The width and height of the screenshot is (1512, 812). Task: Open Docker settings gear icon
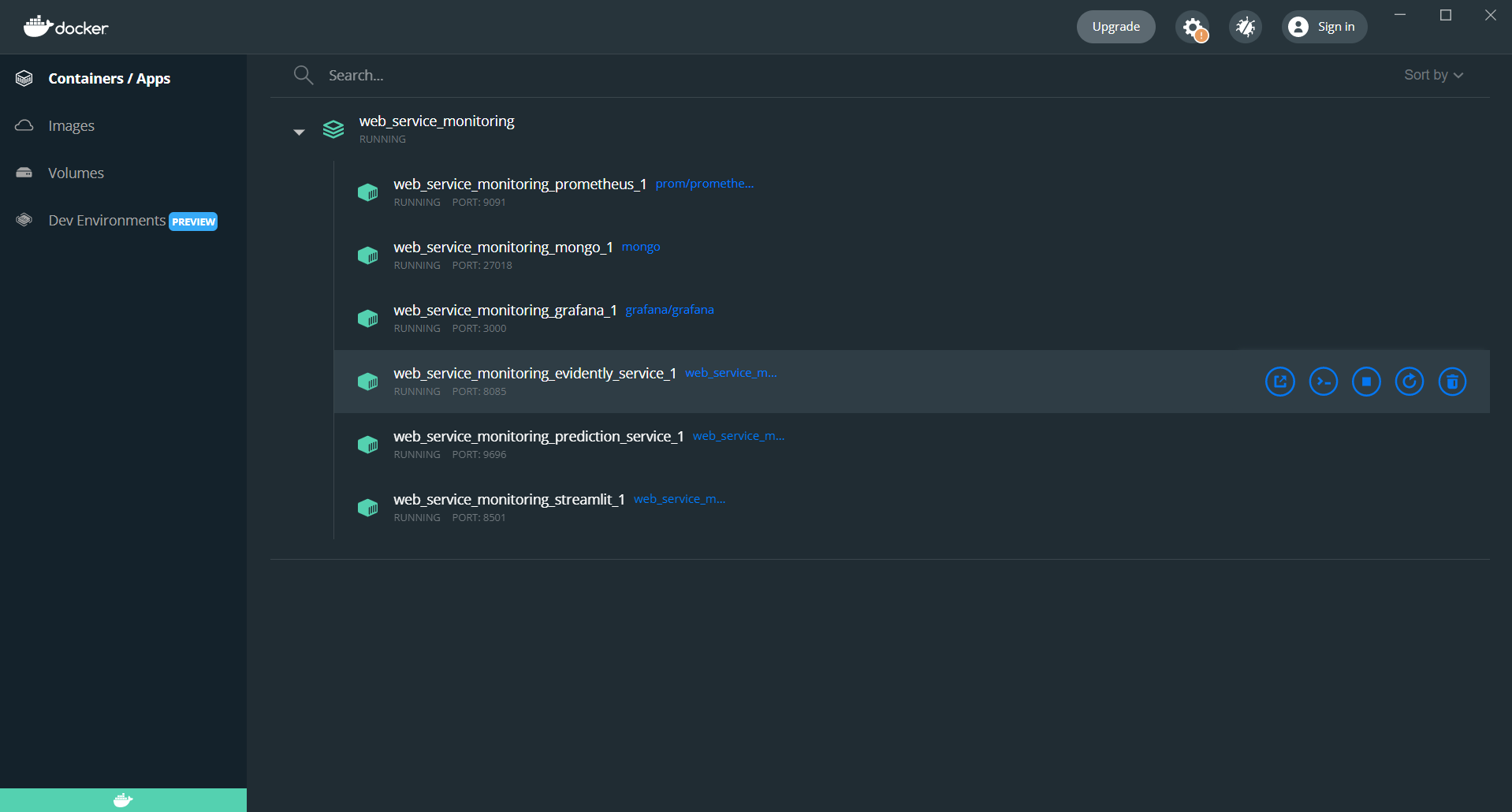point(1193,27)
